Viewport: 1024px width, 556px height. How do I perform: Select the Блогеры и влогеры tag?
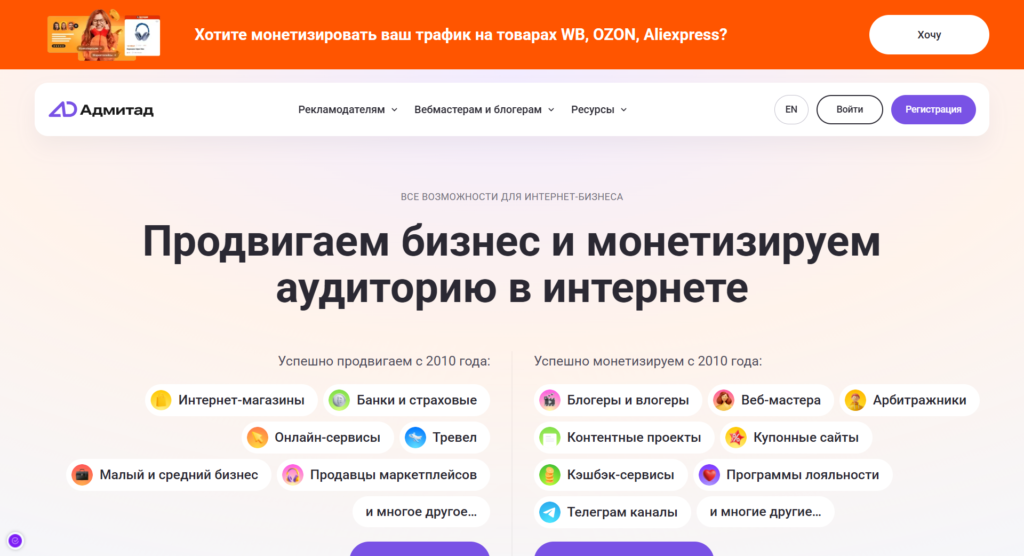tap(618, 400)
